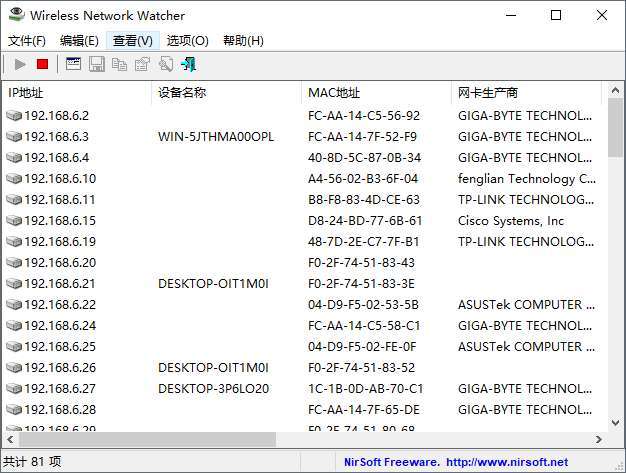This screenshot has width=626, height=473.
Task: Sort by the 网卡生产商 column header
Action: pos(526,93)
